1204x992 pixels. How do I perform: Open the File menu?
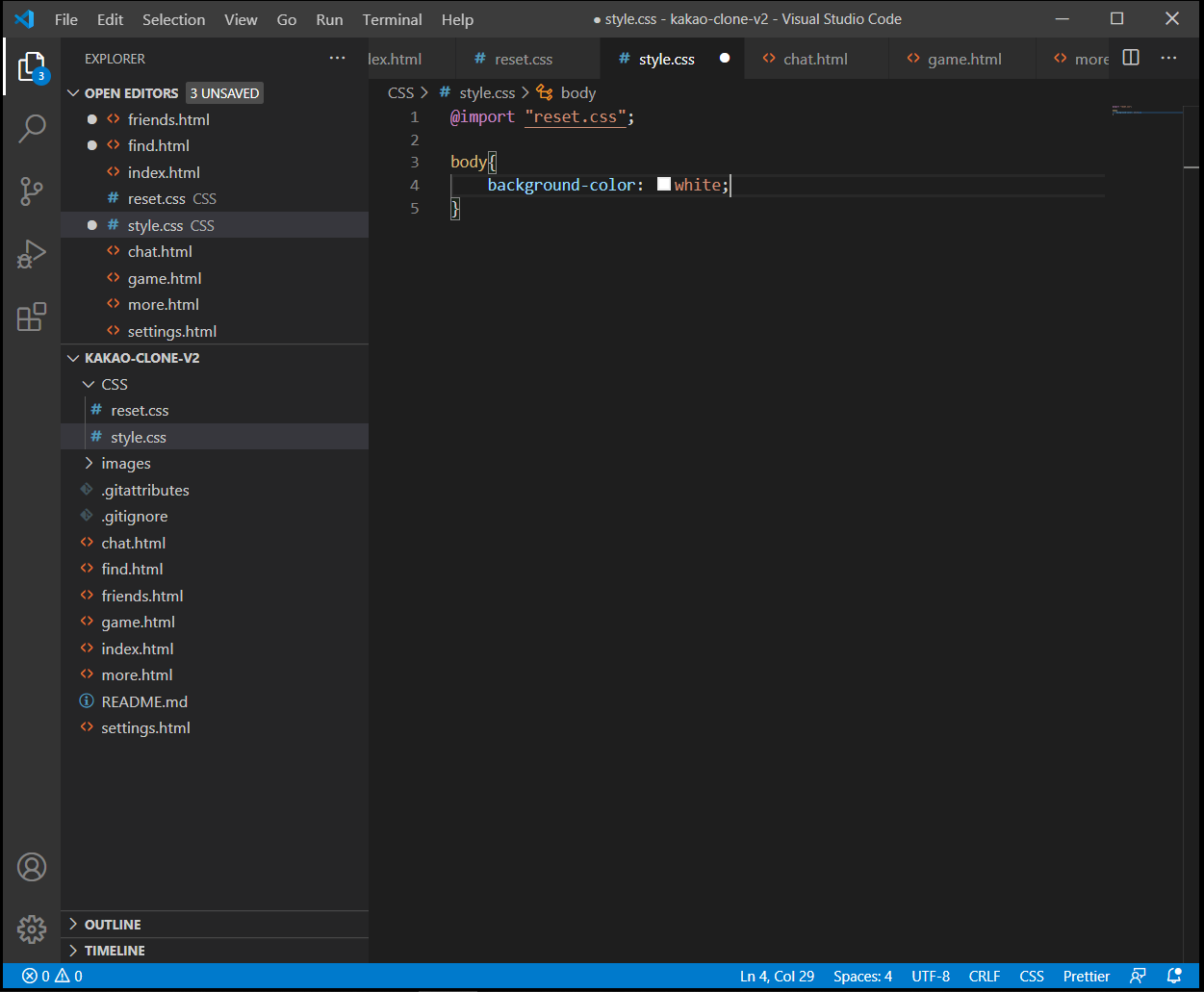66,19
